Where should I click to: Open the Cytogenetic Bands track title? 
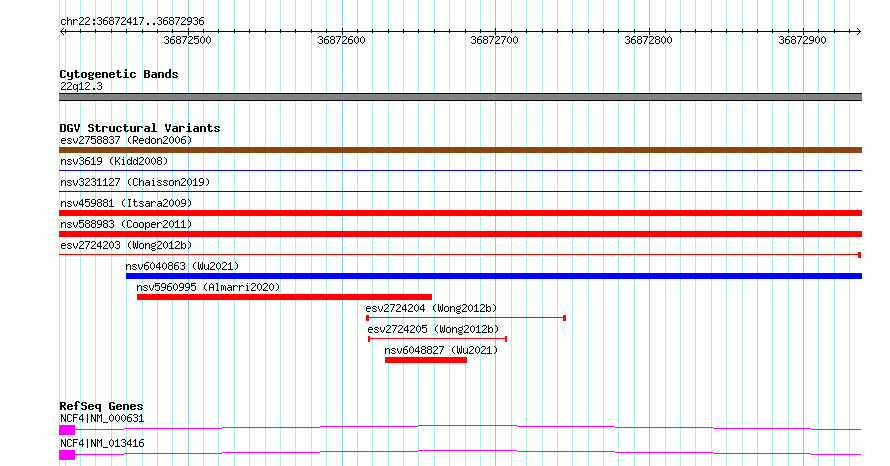pos(119,74)
